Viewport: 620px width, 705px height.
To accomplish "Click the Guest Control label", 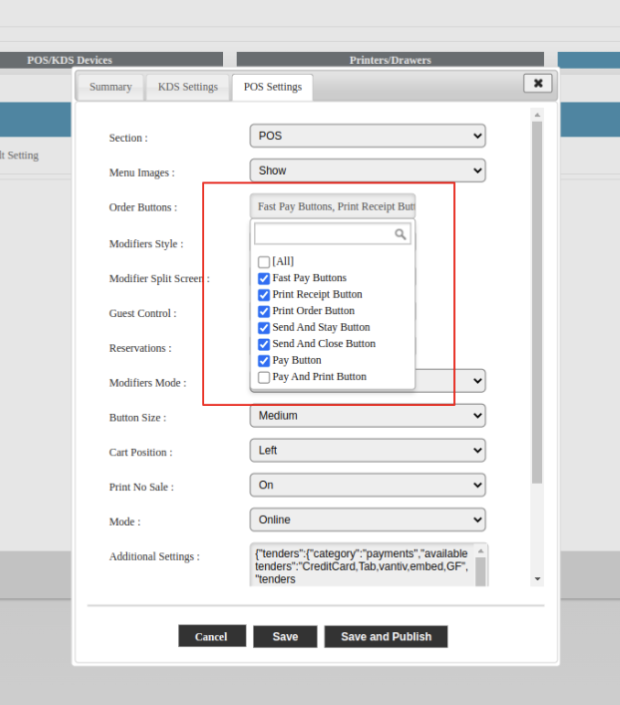I will [143, 313].
